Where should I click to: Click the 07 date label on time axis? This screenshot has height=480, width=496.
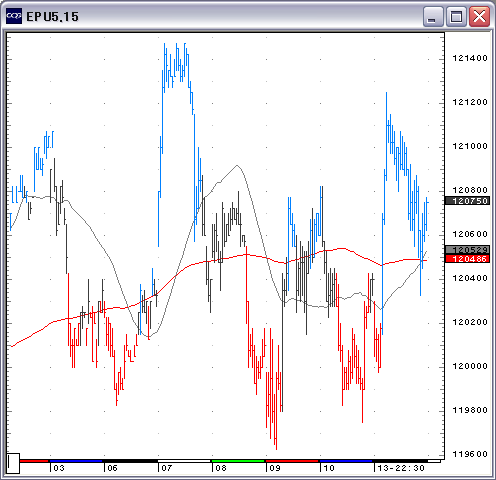[167, 468]
